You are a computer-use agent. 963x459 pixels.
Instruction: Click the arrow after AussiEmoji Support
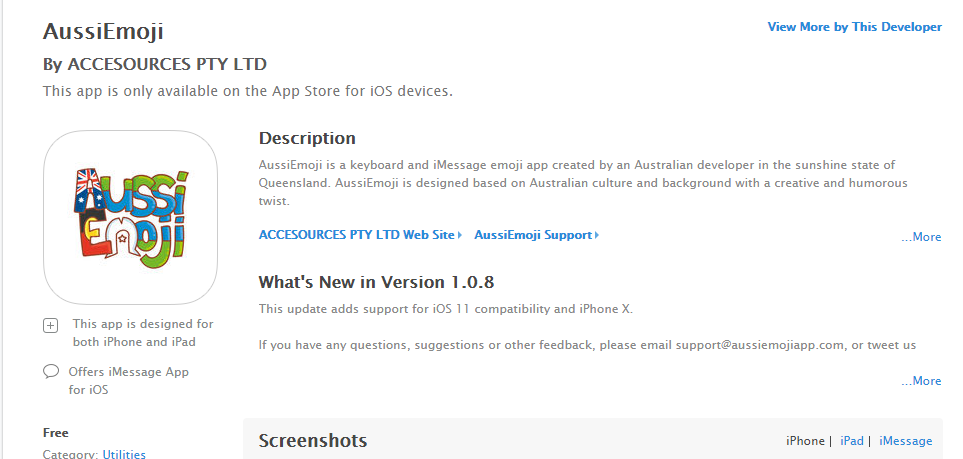tap(596, 235)
